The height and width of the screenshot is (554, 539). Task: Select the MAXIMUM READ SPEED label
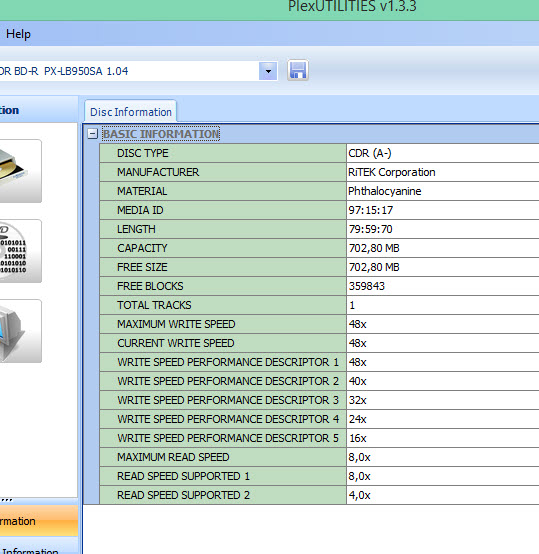click(x=173, y=457)
